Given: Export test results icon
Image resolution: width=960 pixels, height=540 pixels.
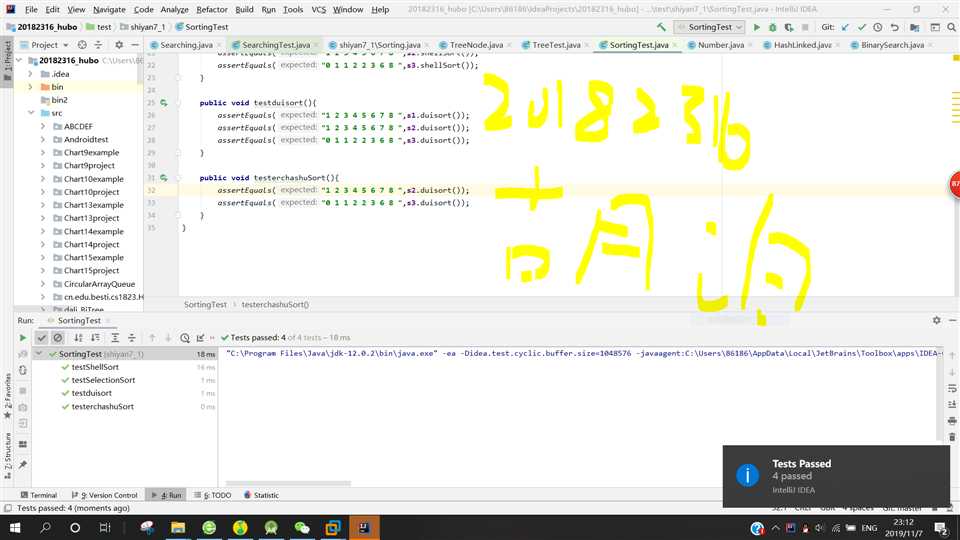Looking at the screenshot, I should coord(201,337).
